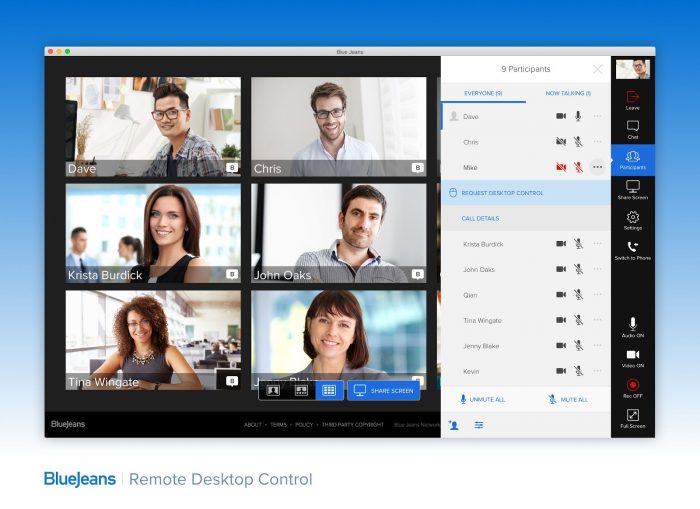This screenshot has height=509, width=700.
Task: Expand options for Krista Burdick
Action: point(597,243)
